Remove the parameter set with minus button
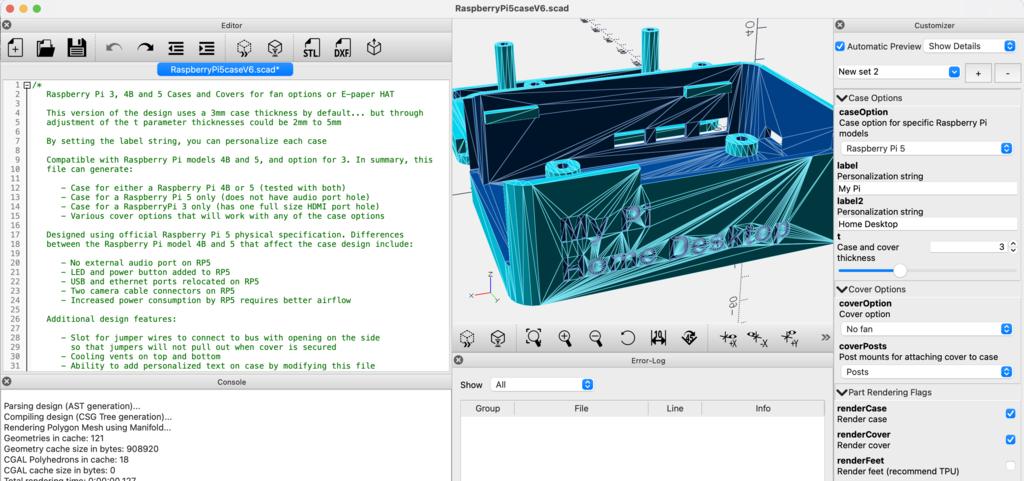This screenshot has height=481, width=1024. pyautogui.click(x=1008, y=73)
